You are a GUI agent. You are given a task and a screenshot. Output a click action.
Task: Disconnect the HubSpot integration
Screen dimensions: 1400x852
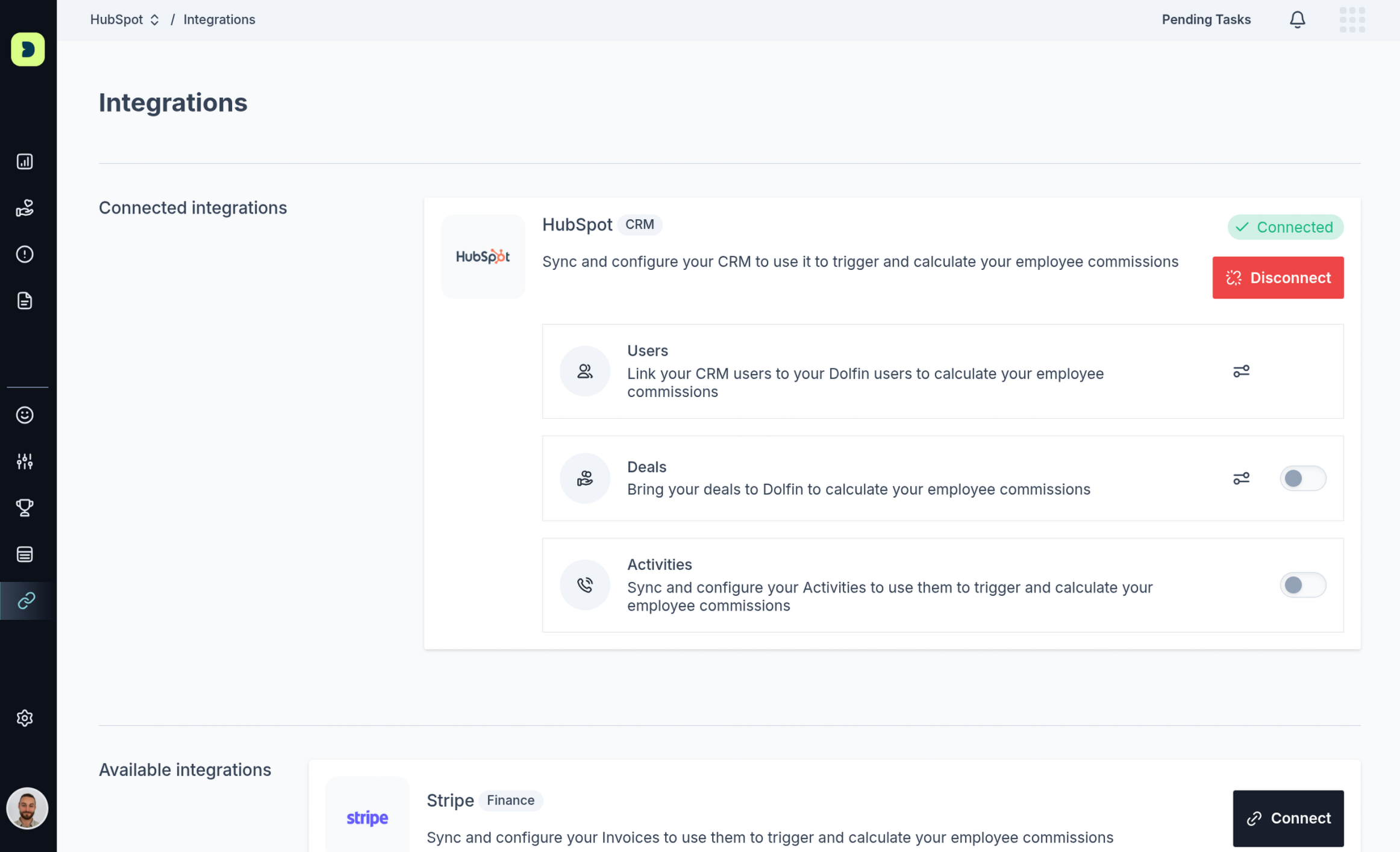tap(1278, 278)
